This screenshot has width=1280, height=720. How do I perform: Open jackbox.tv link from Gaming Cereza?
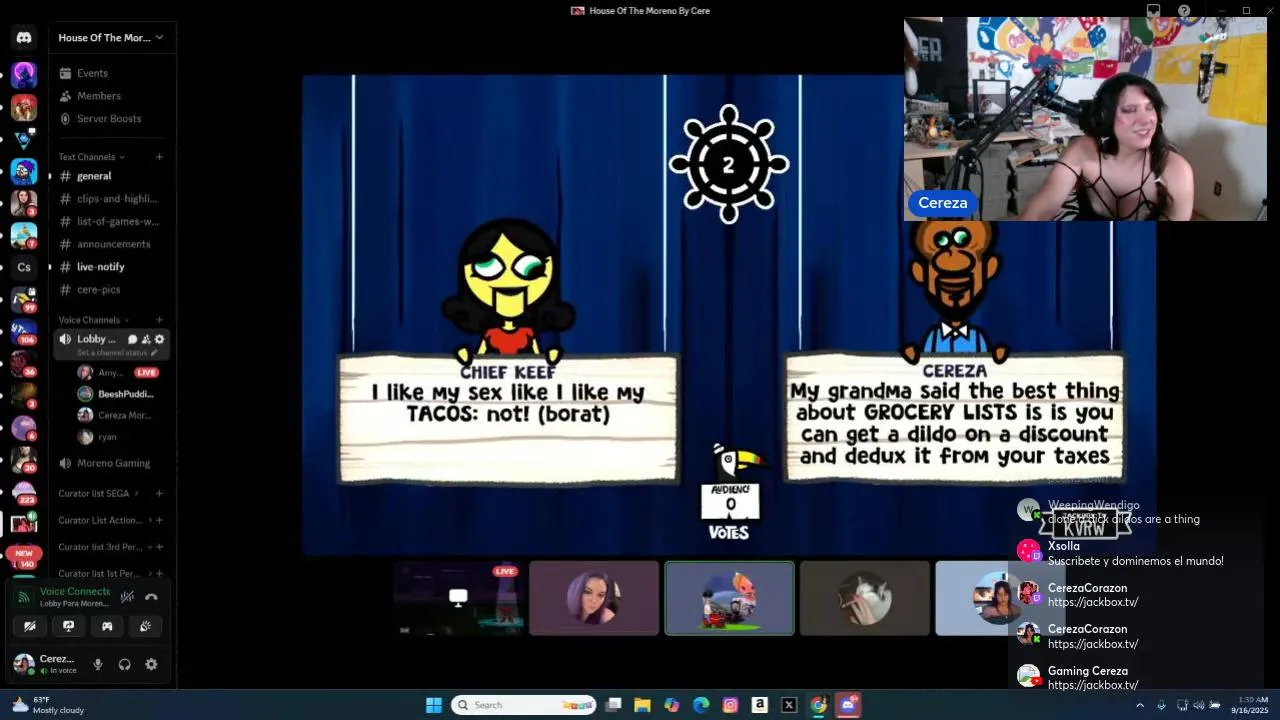[1093, 685]
